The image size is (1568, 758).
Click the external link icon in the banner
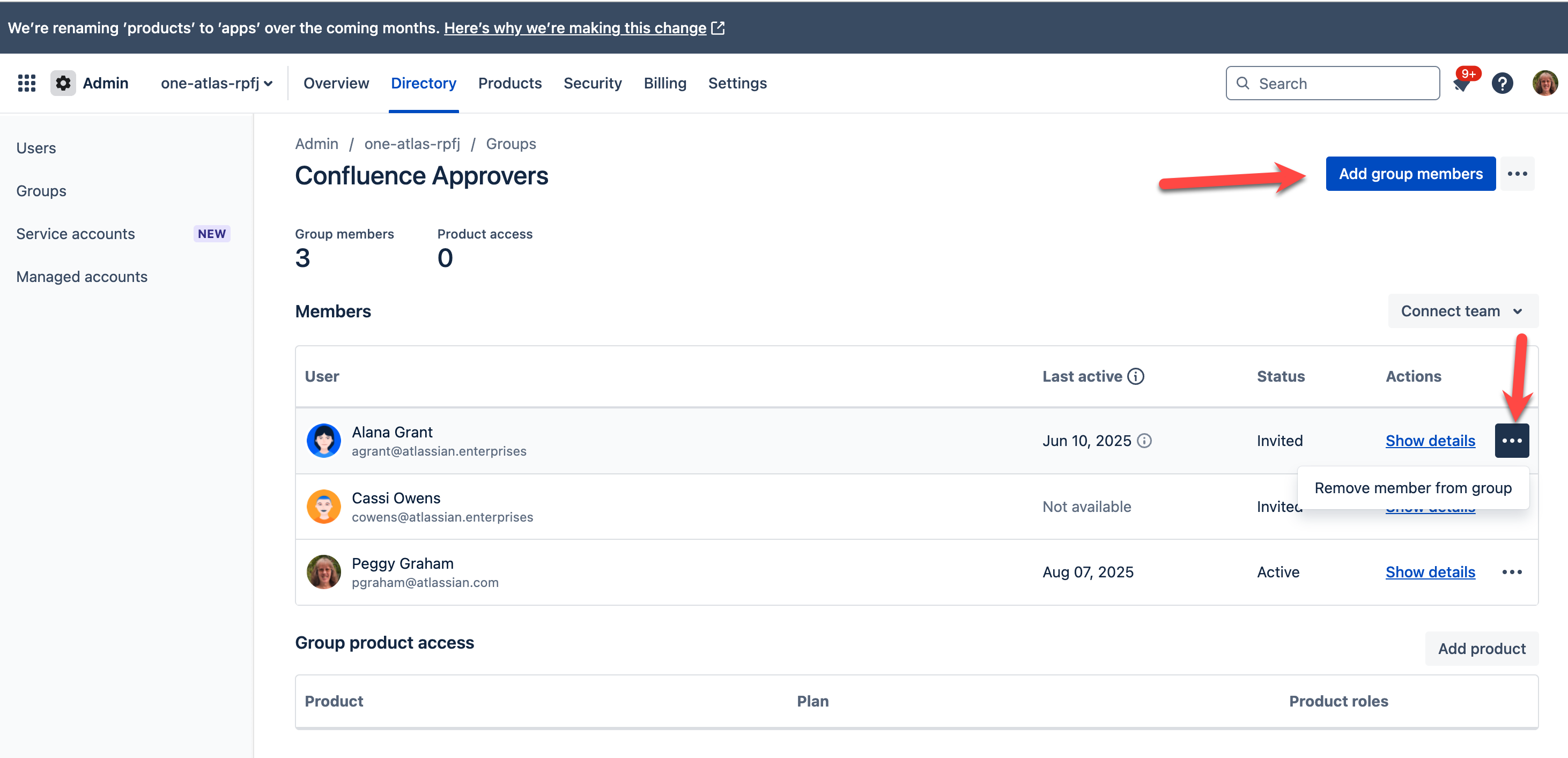[718, 28]
